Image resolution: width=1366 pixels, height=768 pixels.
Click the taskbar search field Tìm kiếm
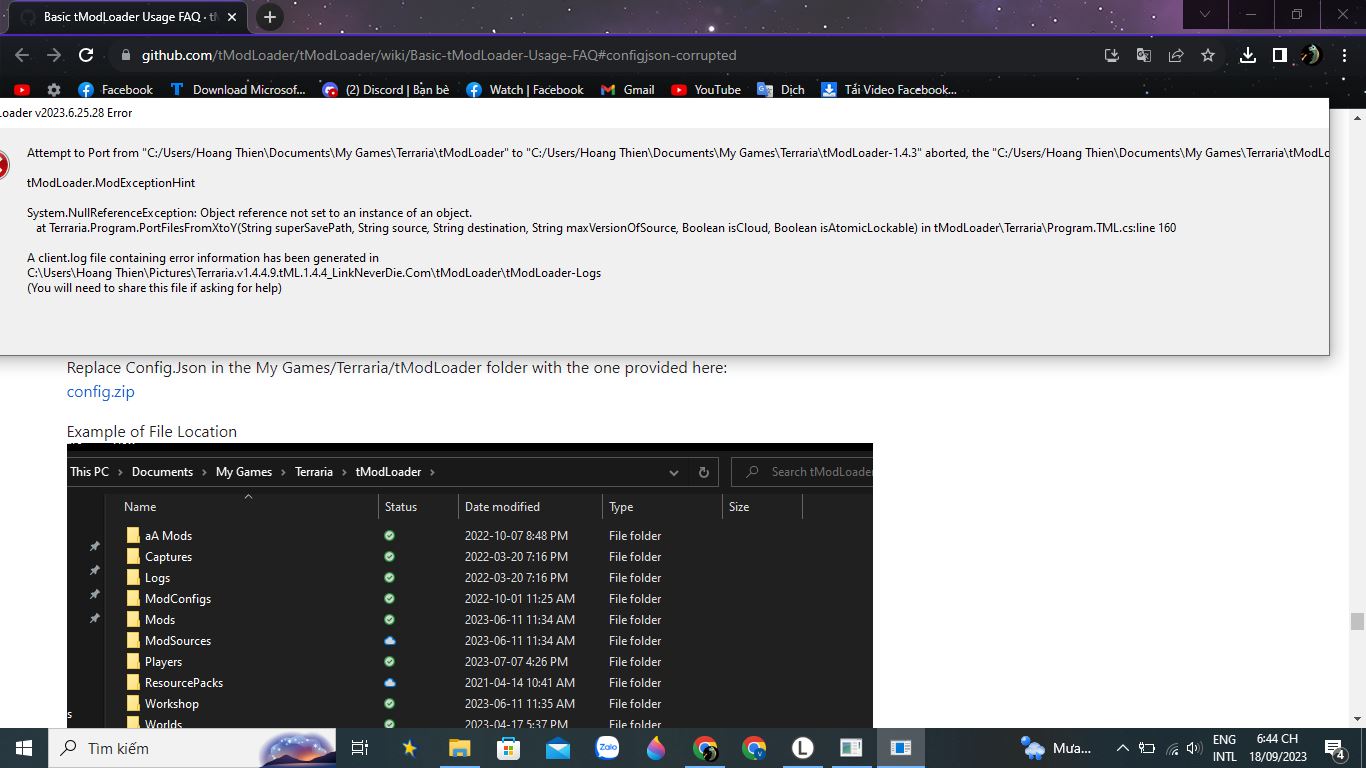coord(150,747)
